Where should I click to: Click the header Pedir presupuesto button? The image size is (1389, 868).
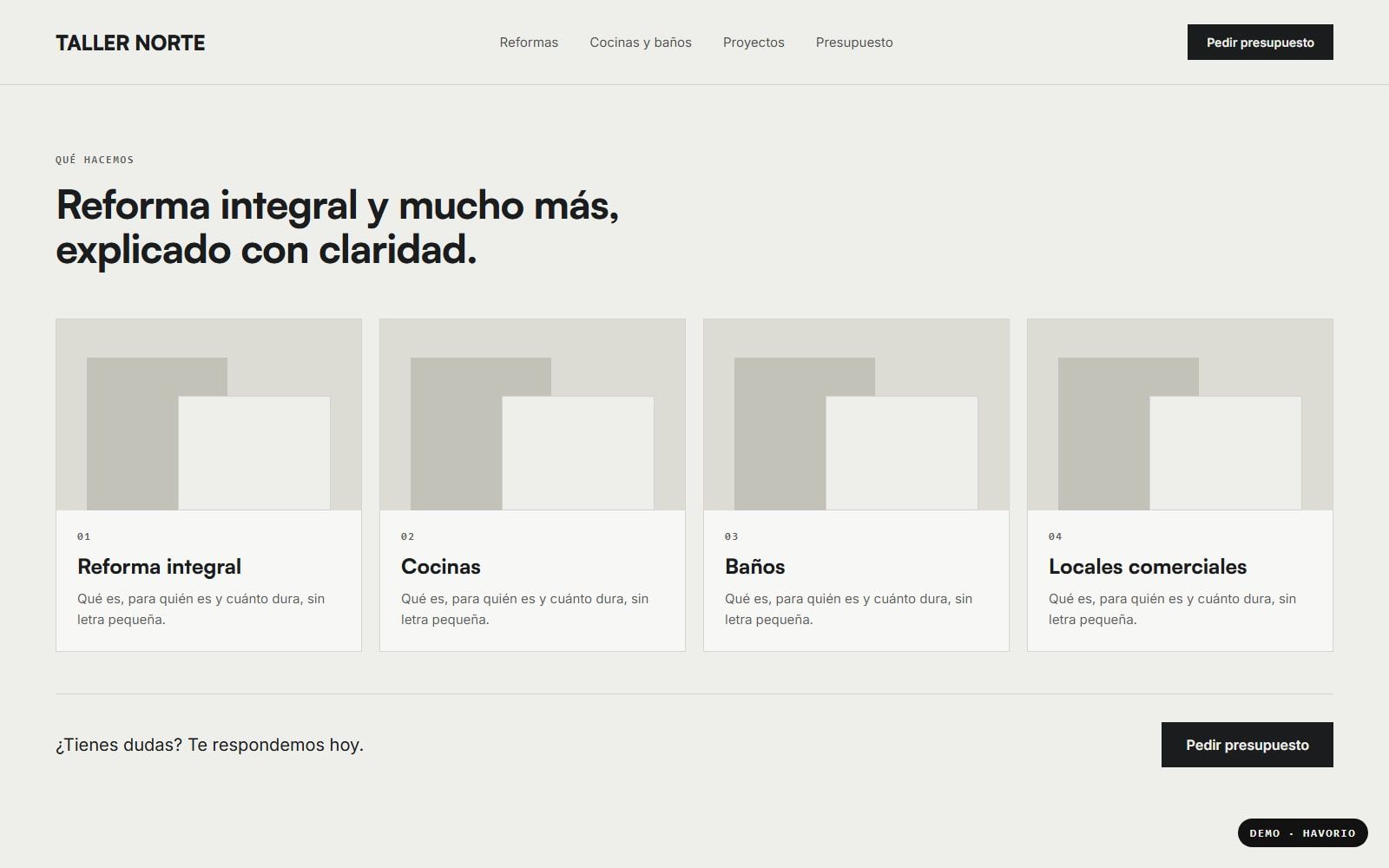(1260, 43)
